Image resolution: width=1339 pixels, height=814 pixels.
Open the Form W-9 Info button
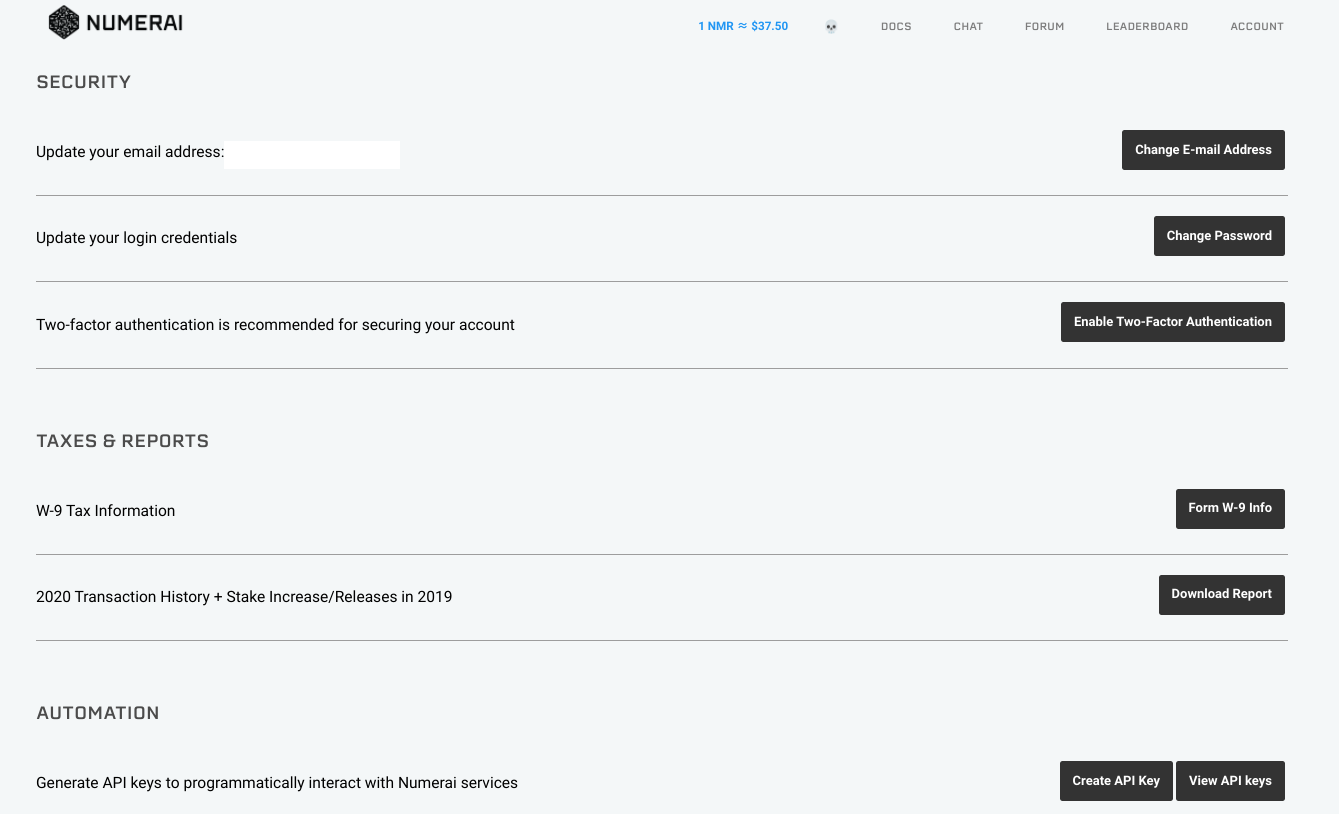[x=1230, y=508]
